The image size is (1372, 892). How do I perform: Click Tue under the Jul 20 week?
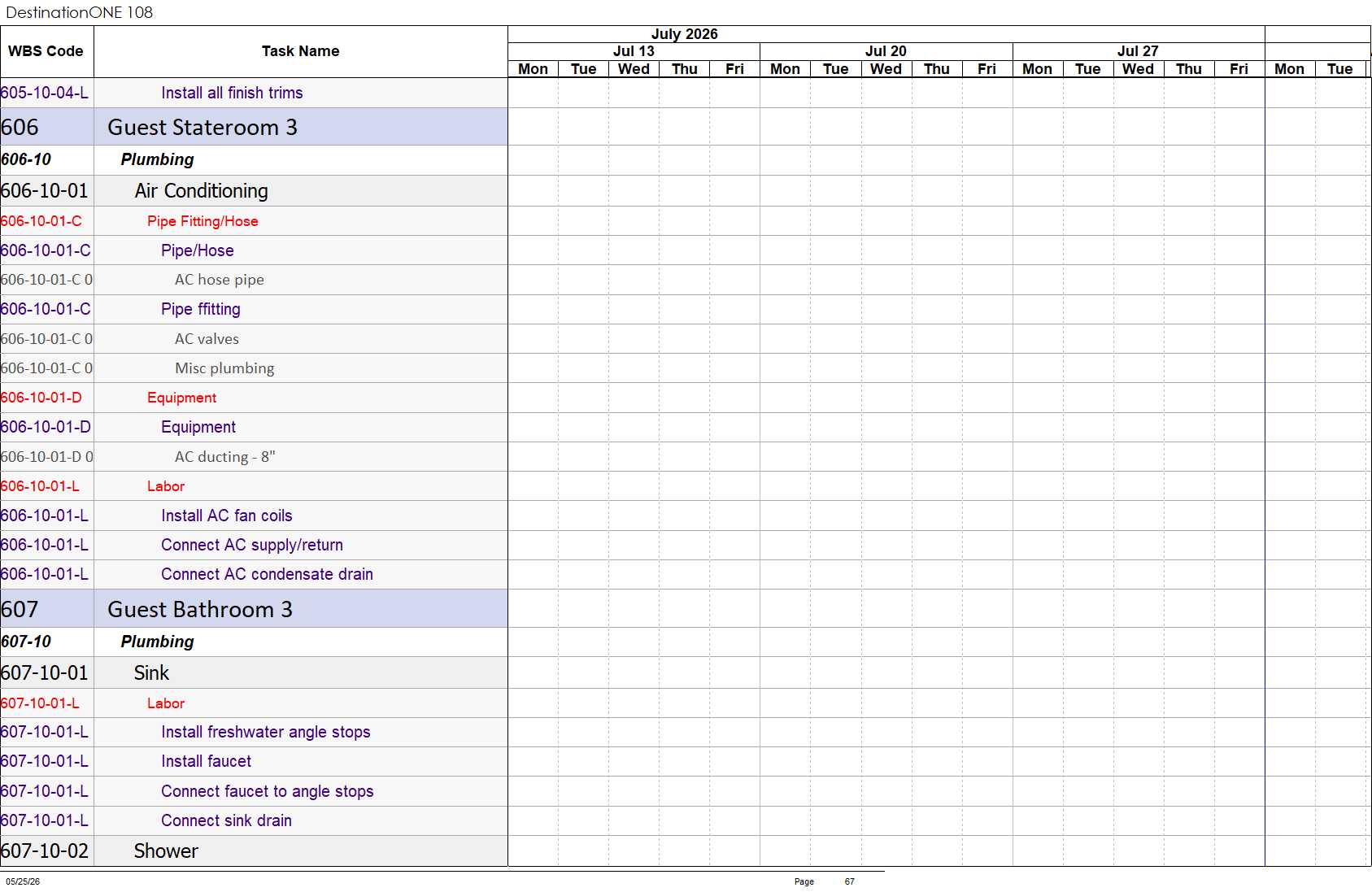pyautogui.click(x=835, y=69)
